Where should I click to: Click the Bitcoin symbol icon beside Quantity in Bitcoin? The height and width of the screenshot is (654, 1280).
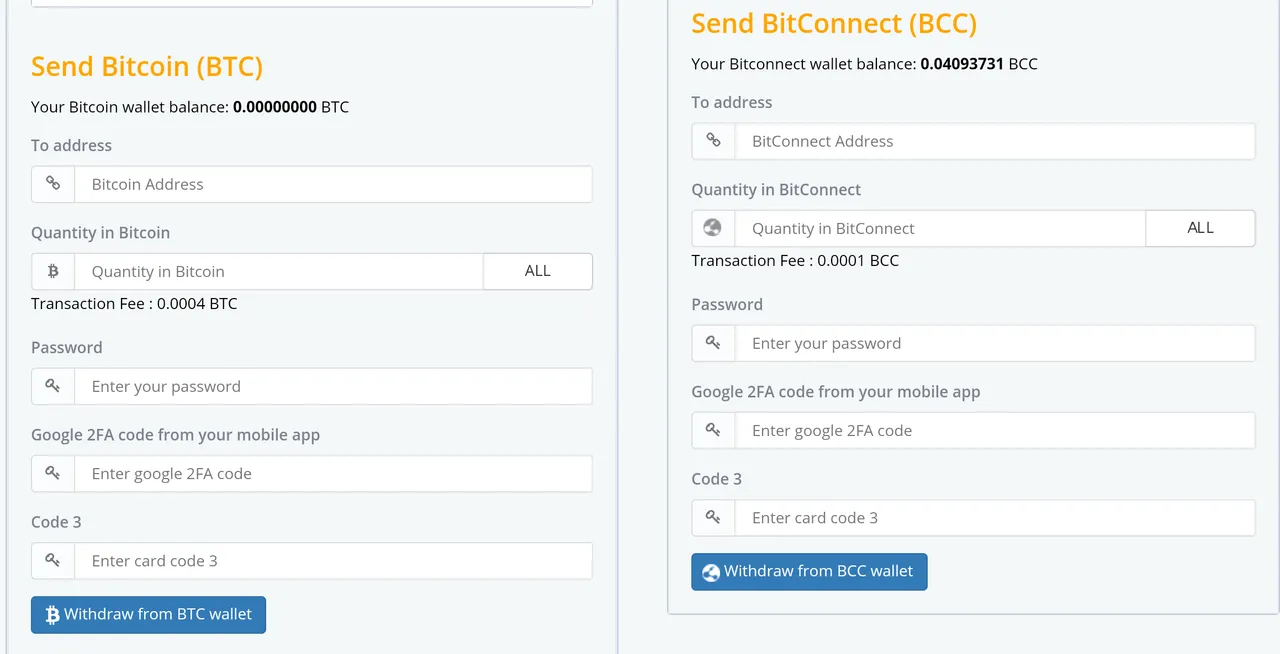point(53,271)
